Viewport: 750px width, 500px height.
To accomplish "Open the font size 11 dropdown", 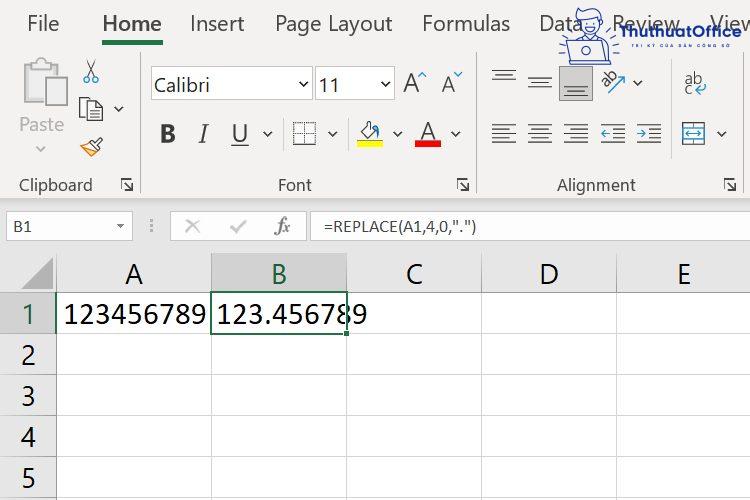I will (x=386, y=84).
